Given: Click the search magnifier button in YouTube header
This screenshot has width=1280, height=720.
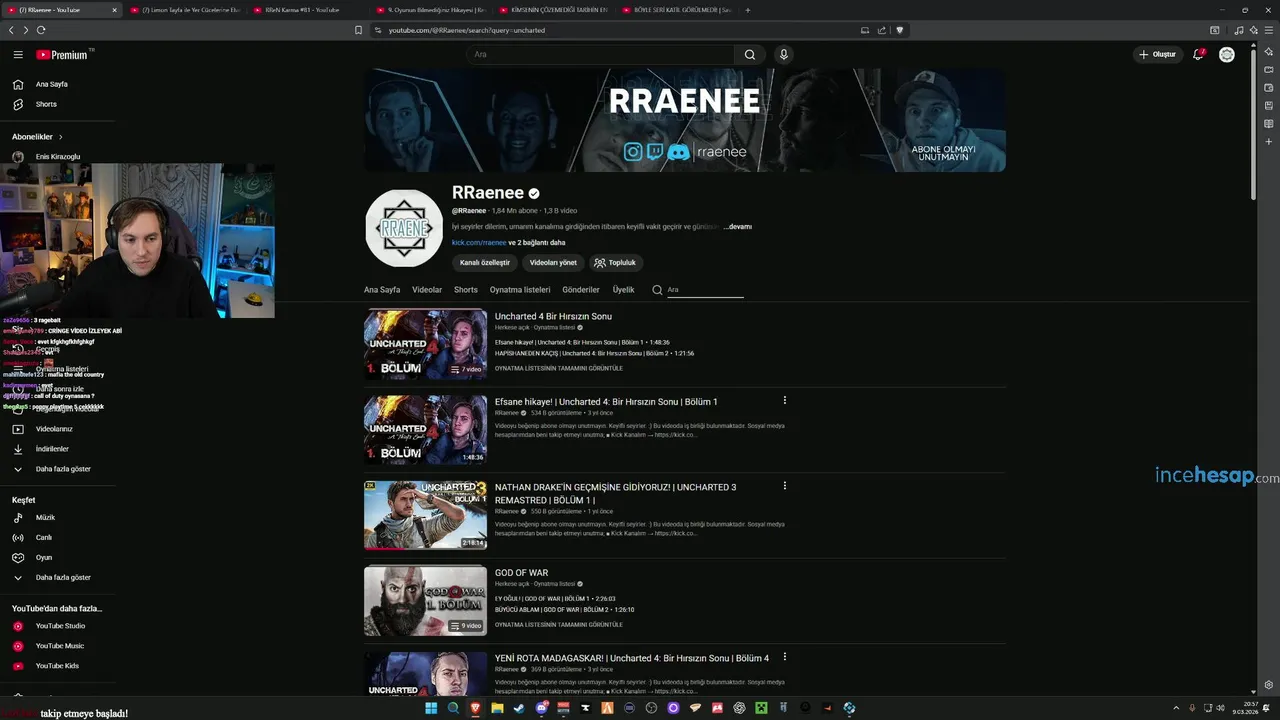Looking at the screenshot, I should (x=750, y=55).
